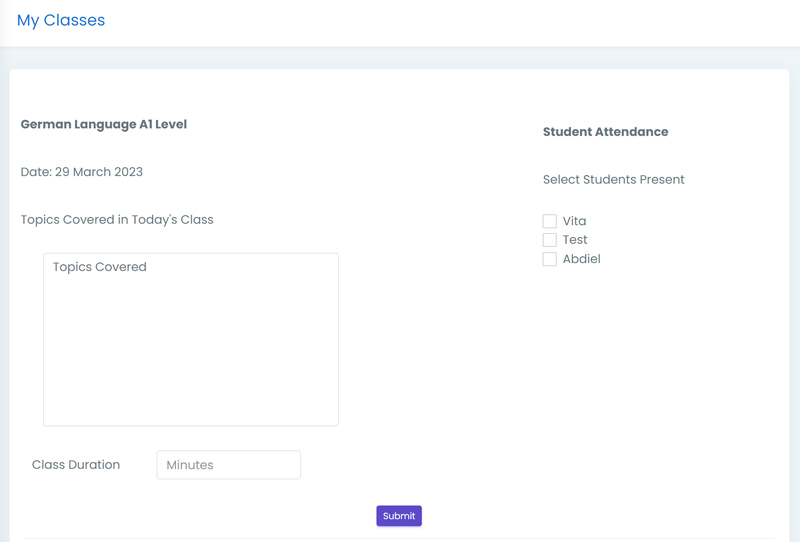Click the Topics Covered in Today's Class label
This screenshot has width=800, height=542.
(x=117, y=219)
